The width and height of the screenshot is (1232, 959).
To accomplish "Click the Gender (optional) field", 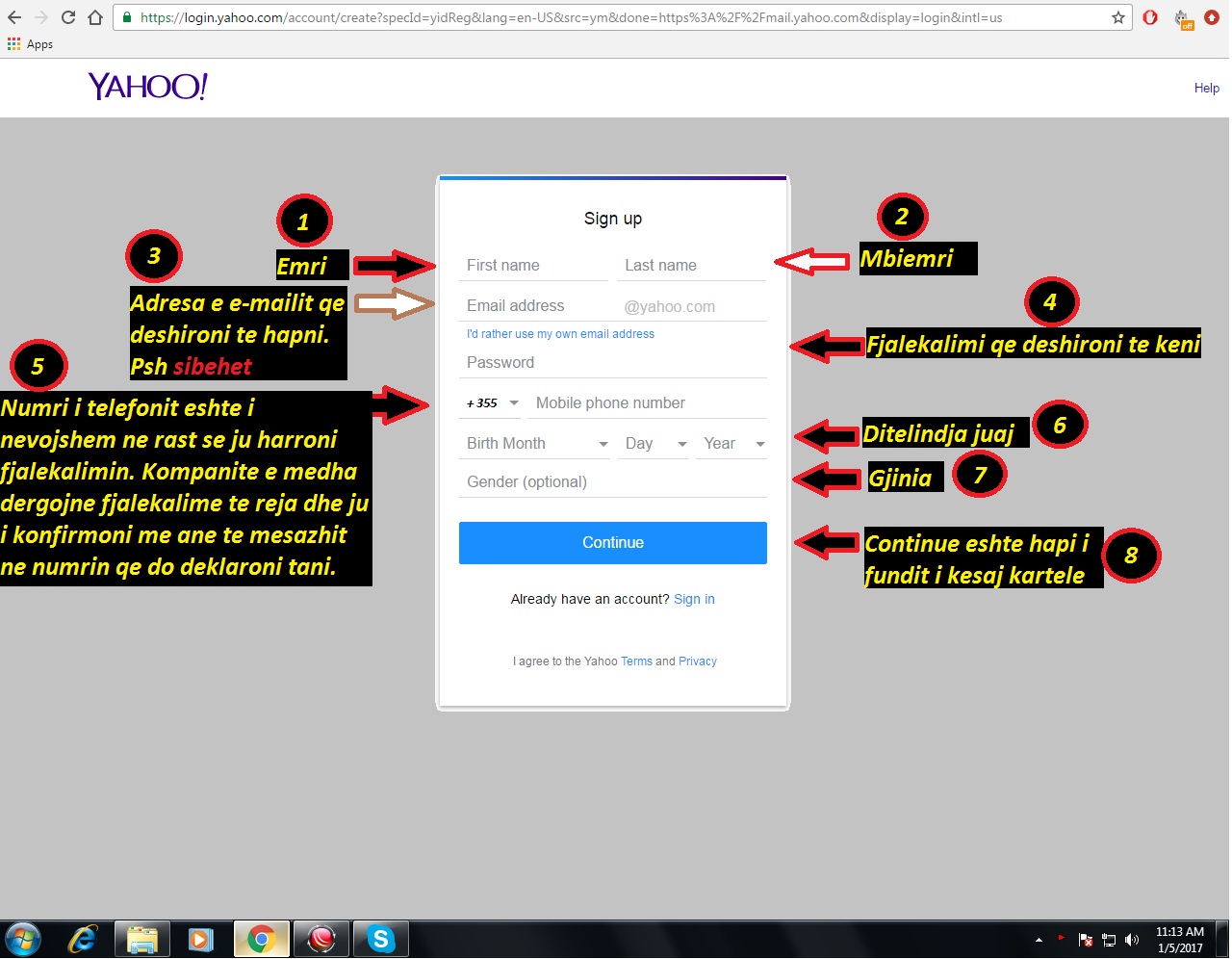I will 612,482.
